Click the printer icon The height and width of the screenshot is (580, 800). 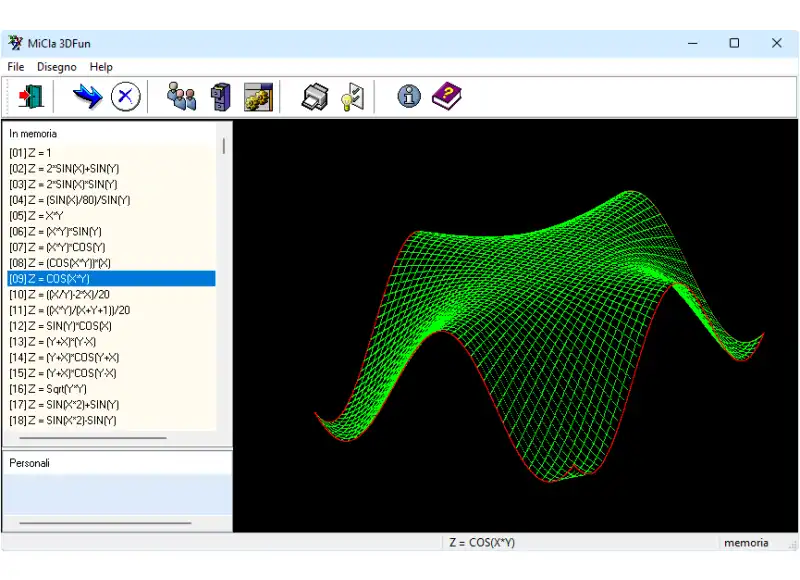click(x=315, y=96)
